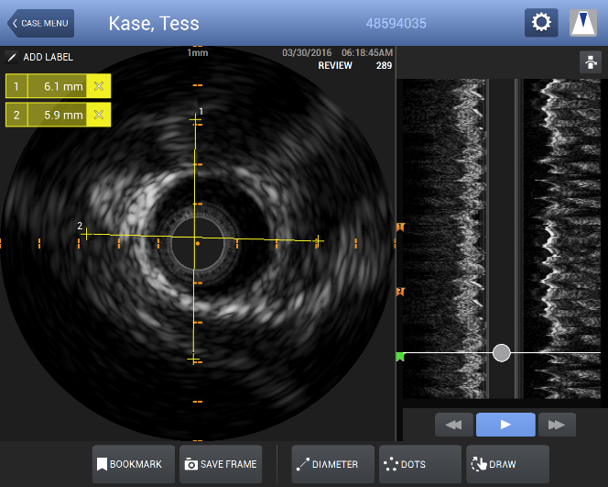Screen dimensions: 608x487
Task: Select the 5.9 mm measurement row
Action: tap(58, 115)
